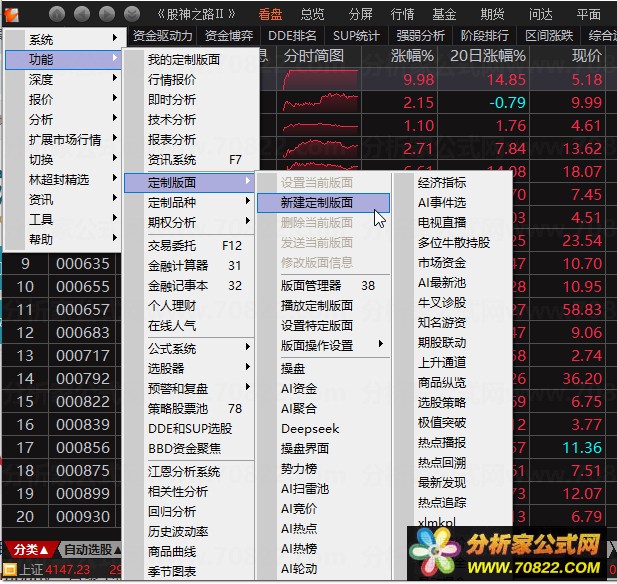617x584 pixels.
Task: Open 版面管理器 from the menu
Action: click(x=323, y=286)
